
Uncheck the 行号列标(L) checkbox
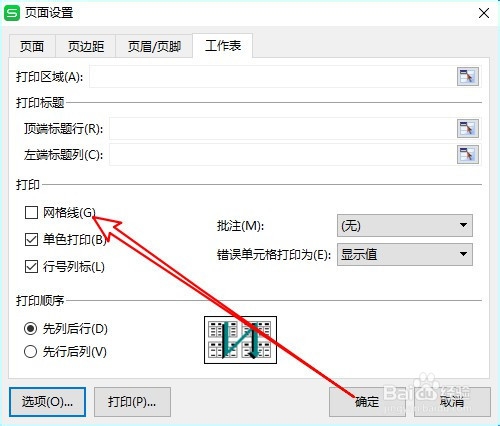click(x=31, y=266)
